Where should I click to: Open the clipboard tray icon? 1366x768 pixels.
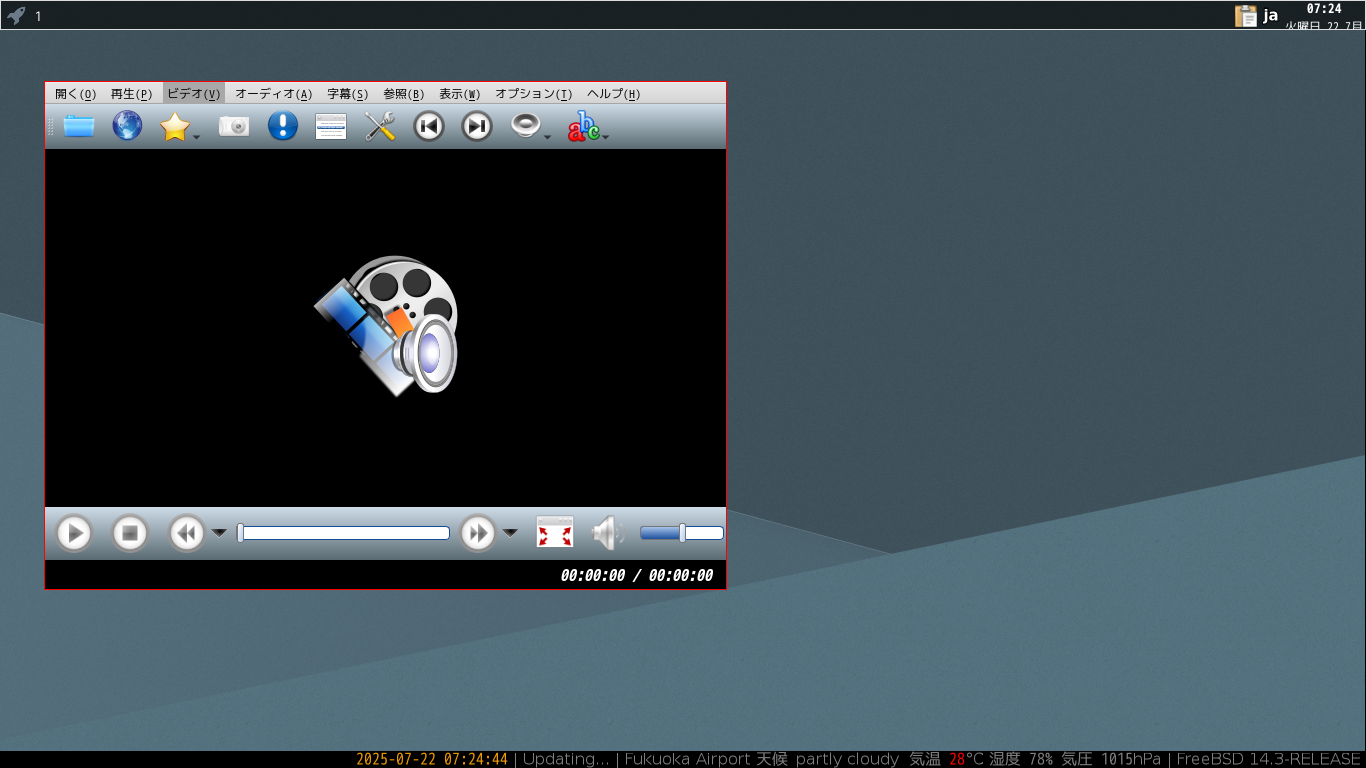(1246, 15)
